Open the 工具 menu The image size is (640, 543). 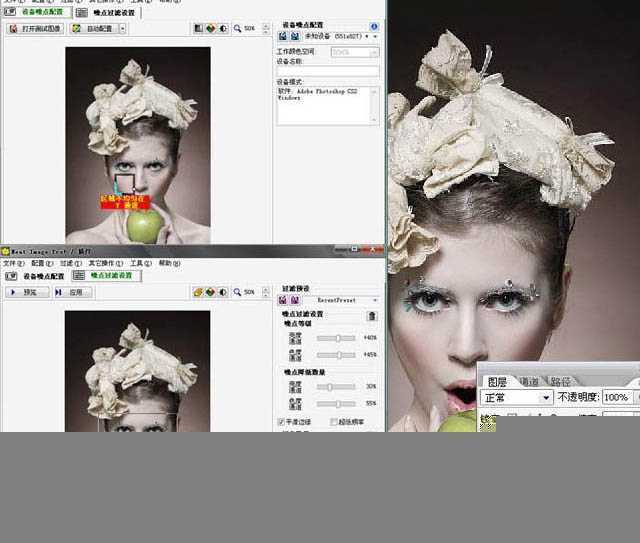pos(141,263)
